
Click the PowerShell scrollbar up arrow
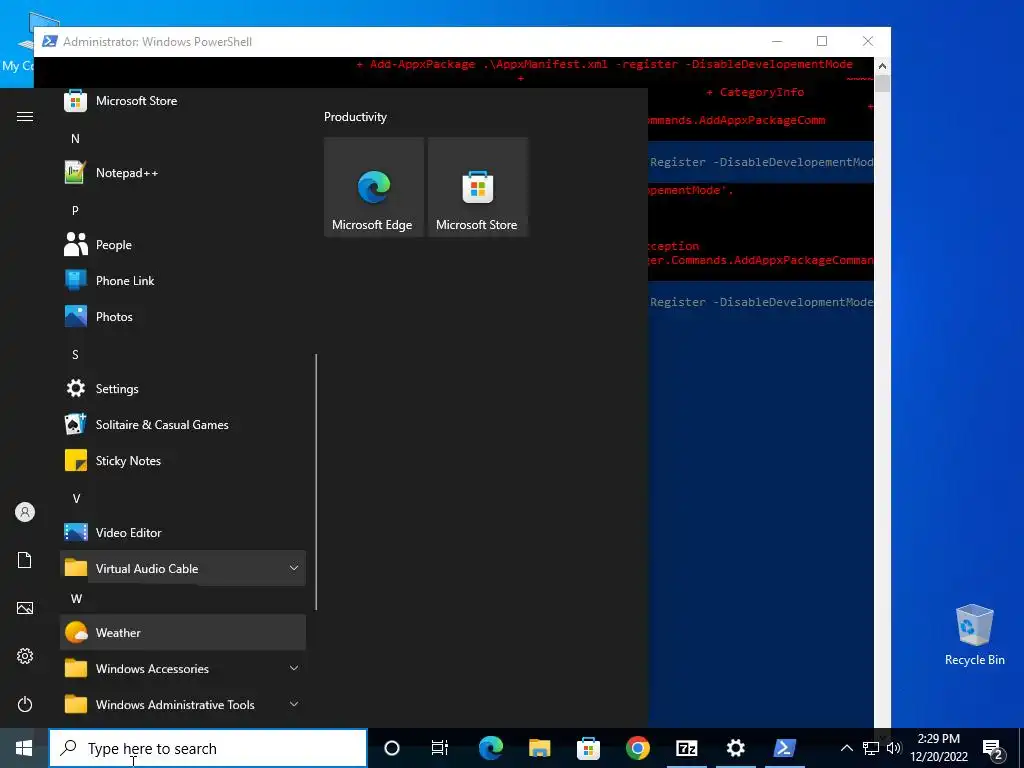882,65
